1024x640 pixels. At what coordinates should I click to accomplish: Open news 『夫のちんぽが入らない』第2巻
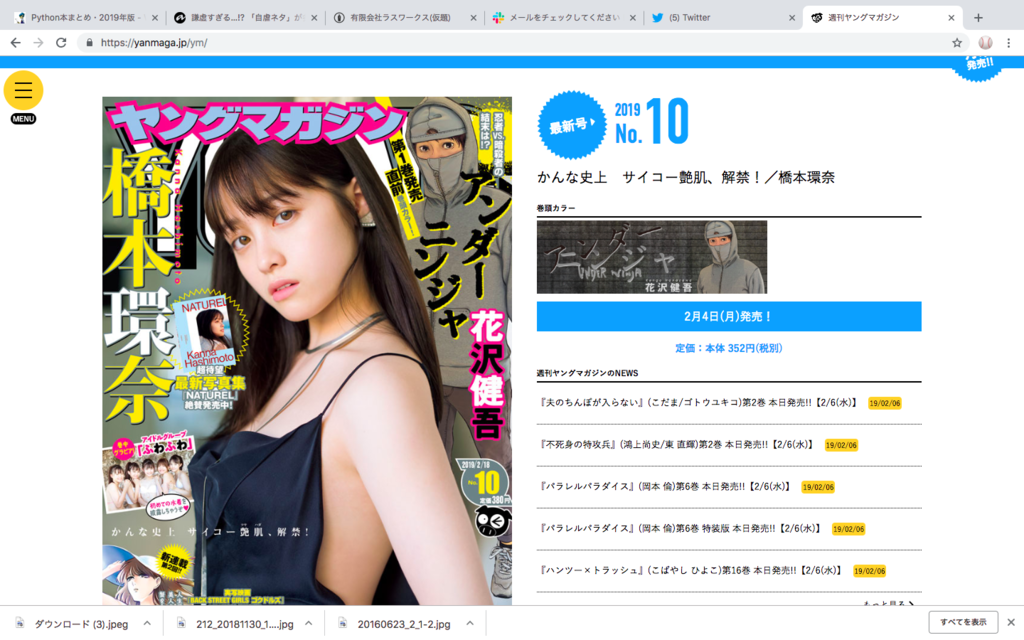coord(699,403)
